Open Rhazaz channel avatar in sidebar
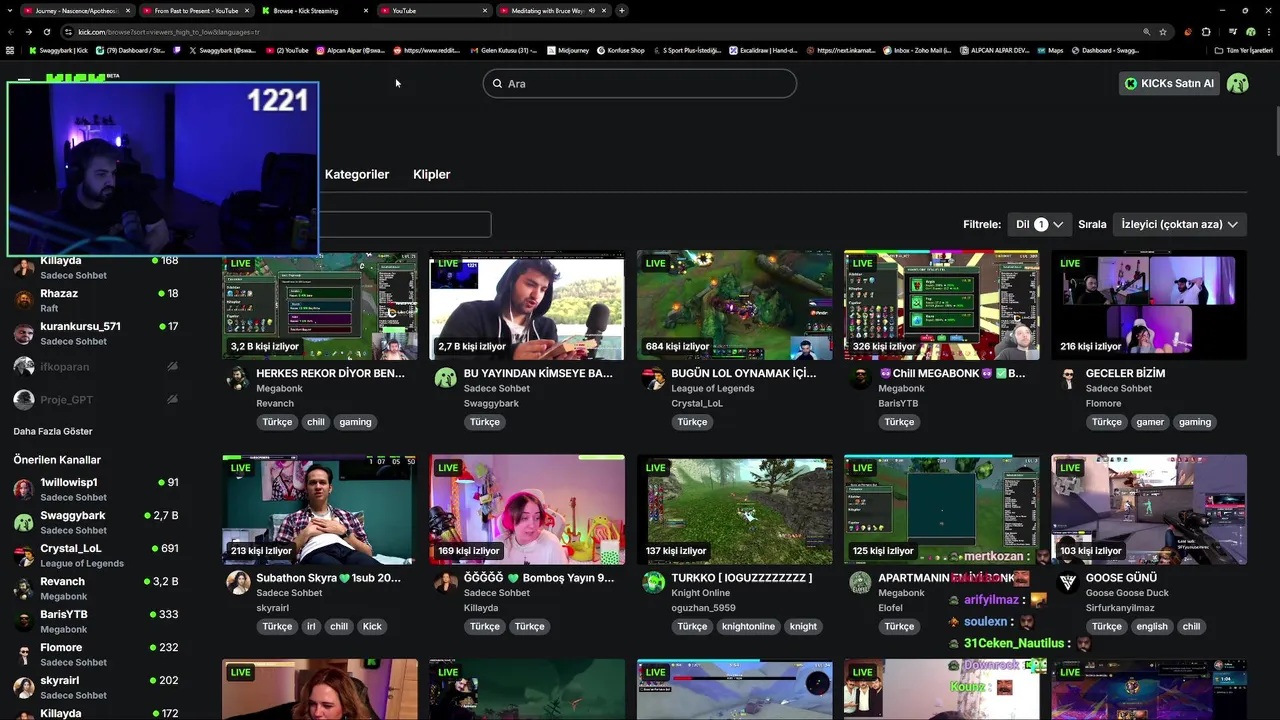The width and height of the screenshot is (1280, 720). 24,300
